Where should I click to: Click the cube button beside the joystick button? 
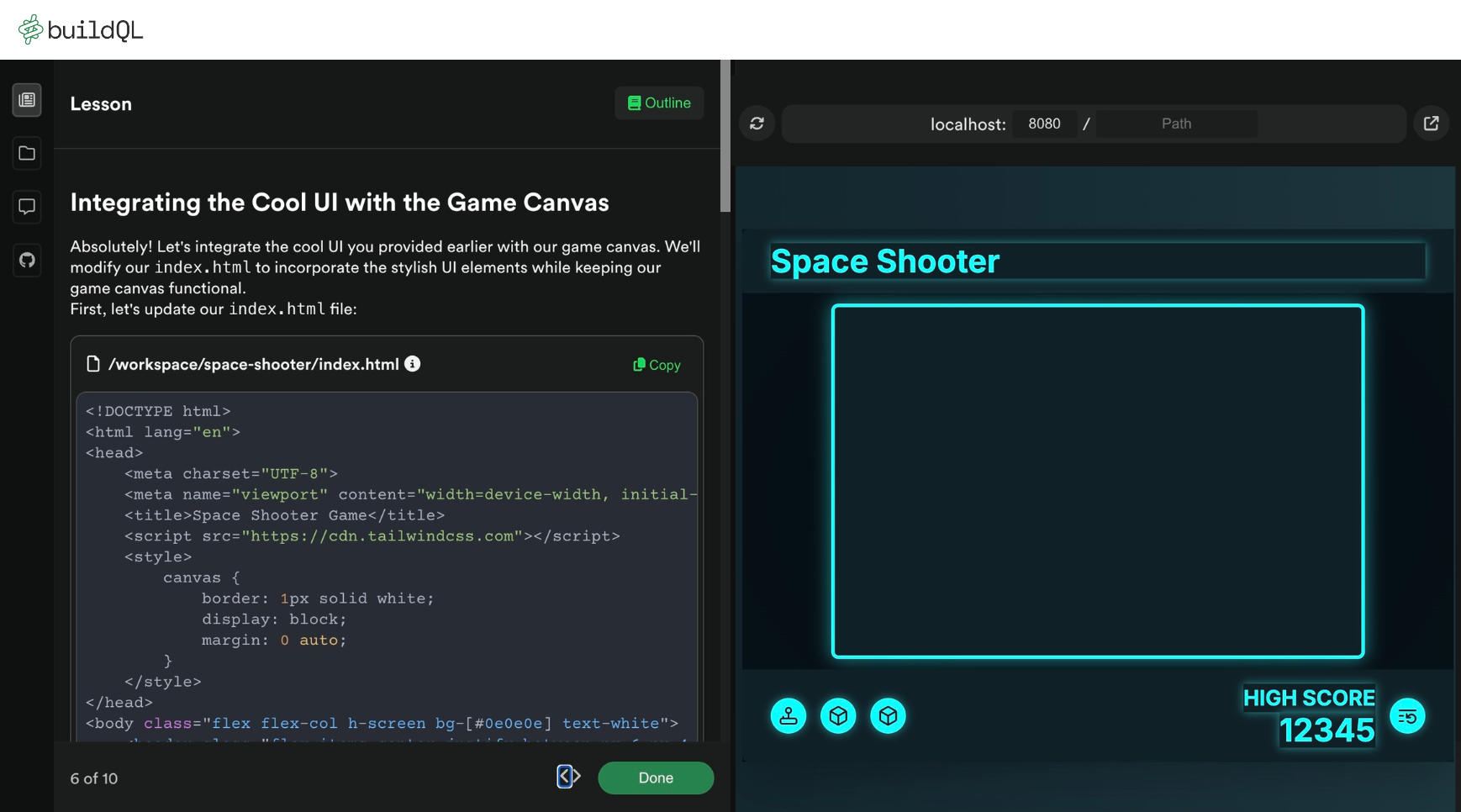pyautogui.click(x=838, y=716)
